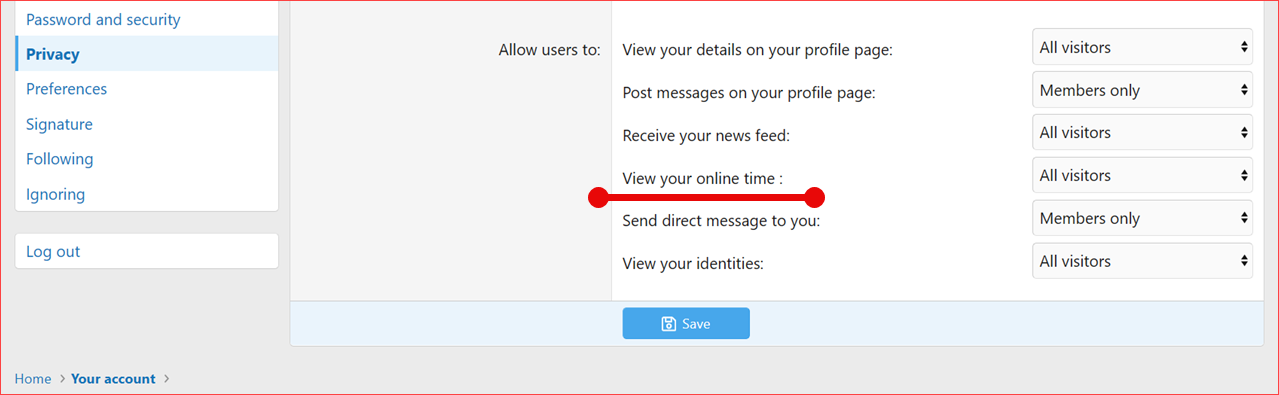Select the Privacy sidebar item
This screenshot has width=1279, height=395.
tap(147, 54)
